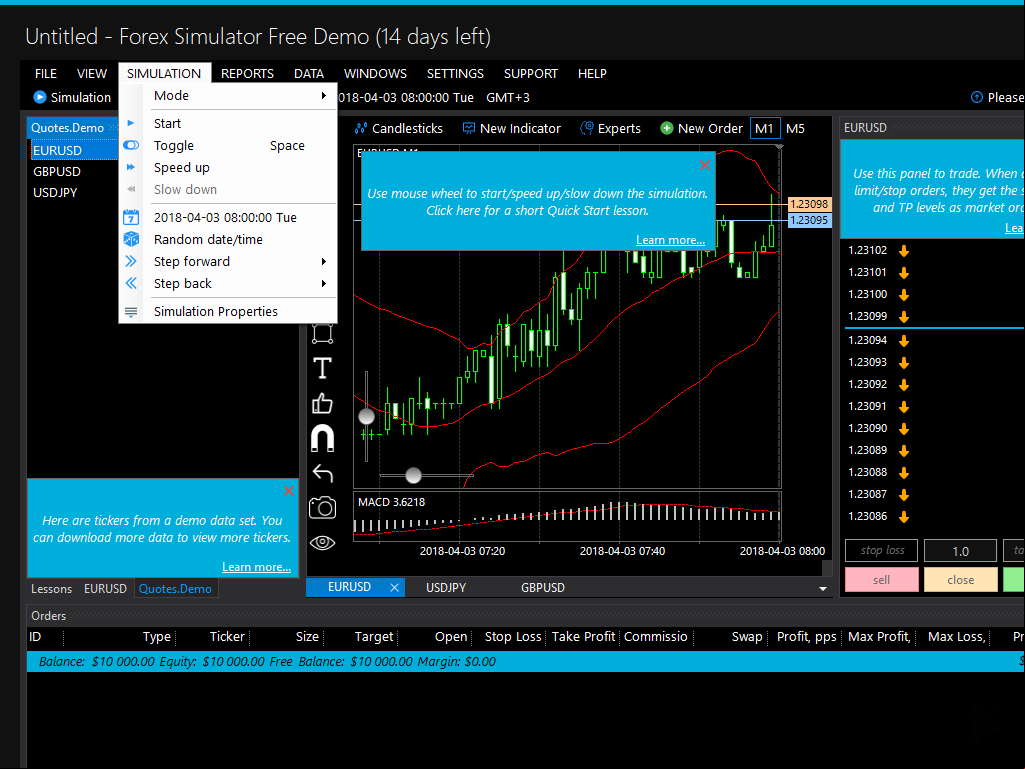Select EURUSD in the quotes list

(x=74, y=150)
